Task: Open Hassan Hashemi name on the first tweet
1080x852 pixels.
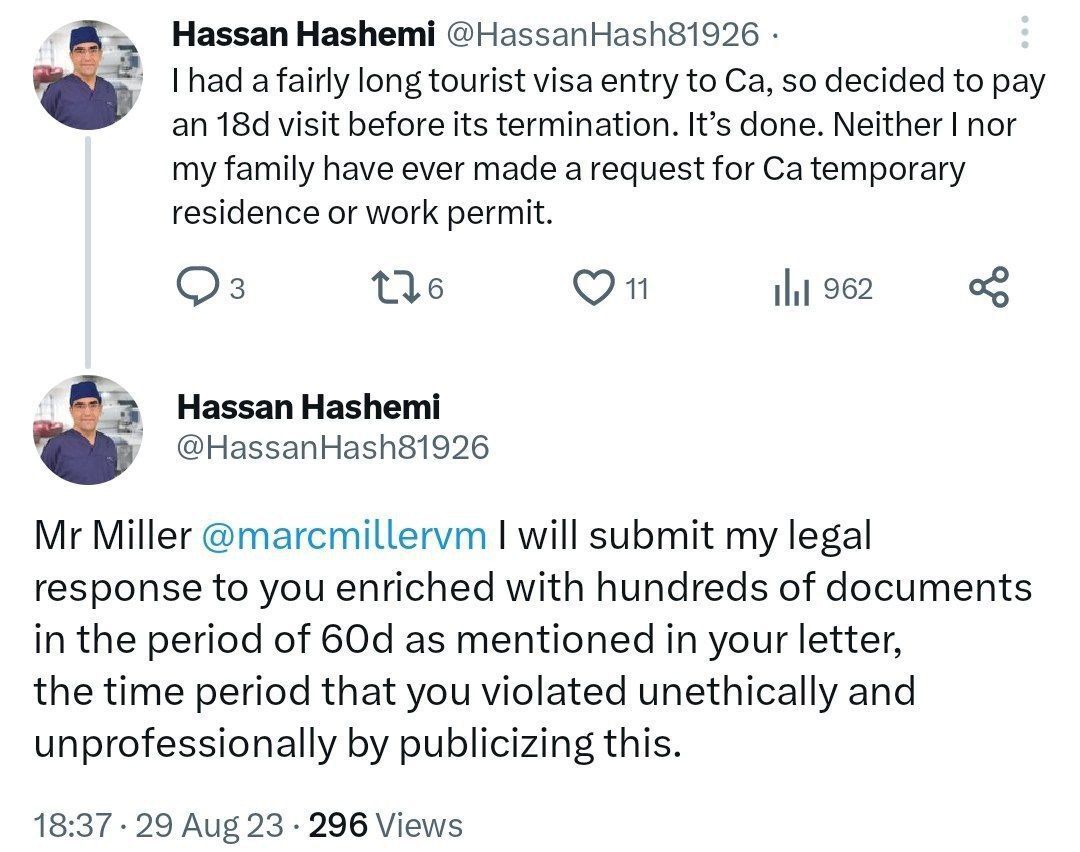Action: coord(303,35)
